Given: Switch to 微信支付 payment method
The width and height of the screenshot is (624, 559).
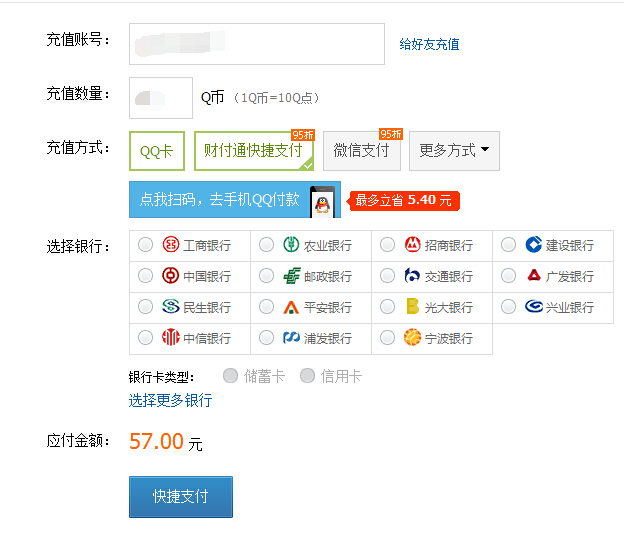Looking at the screenshot, I should [x=362, y=151].
